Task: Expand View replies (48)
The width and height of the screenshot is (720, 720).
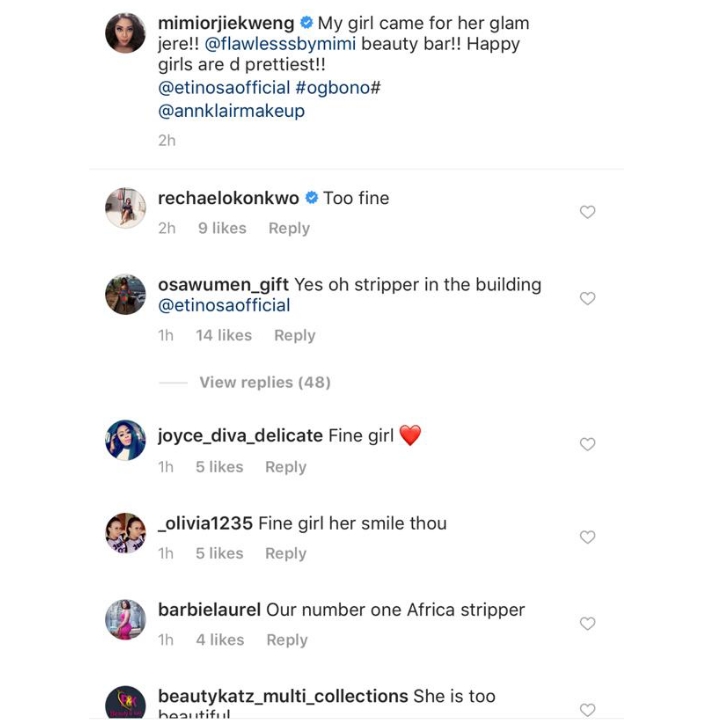Action: tap(264, 382)
